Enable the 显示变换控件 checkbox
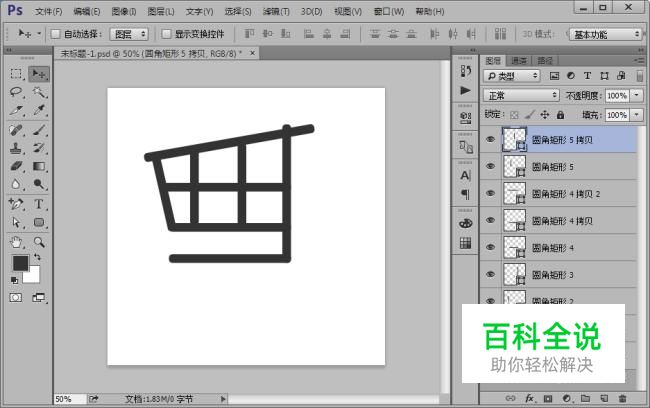The image size is (650, 408). coord(166,34)
